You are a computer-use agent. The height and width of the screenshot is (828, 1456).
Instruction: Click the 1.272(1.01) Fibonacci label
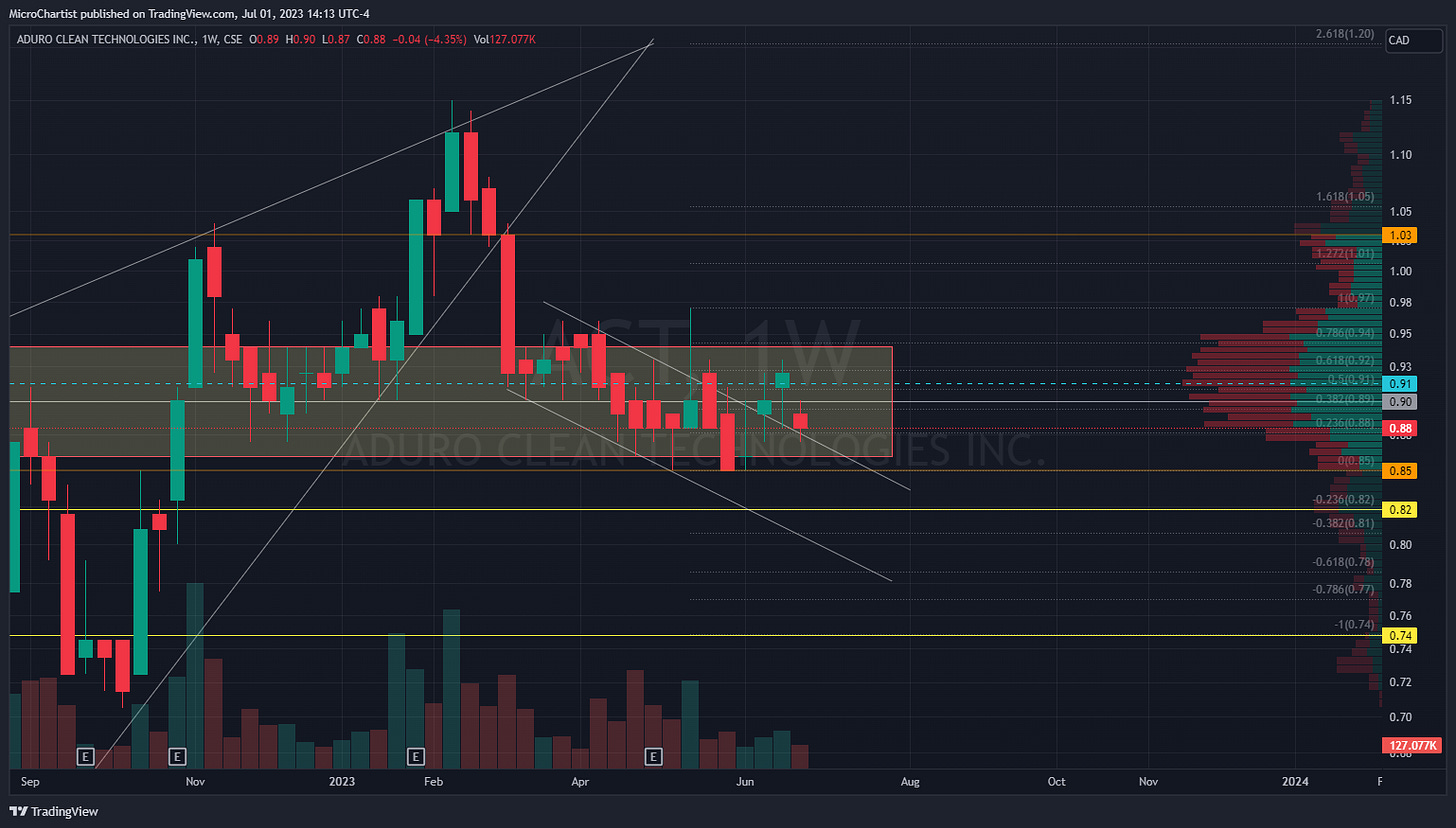click(1345, 254)
